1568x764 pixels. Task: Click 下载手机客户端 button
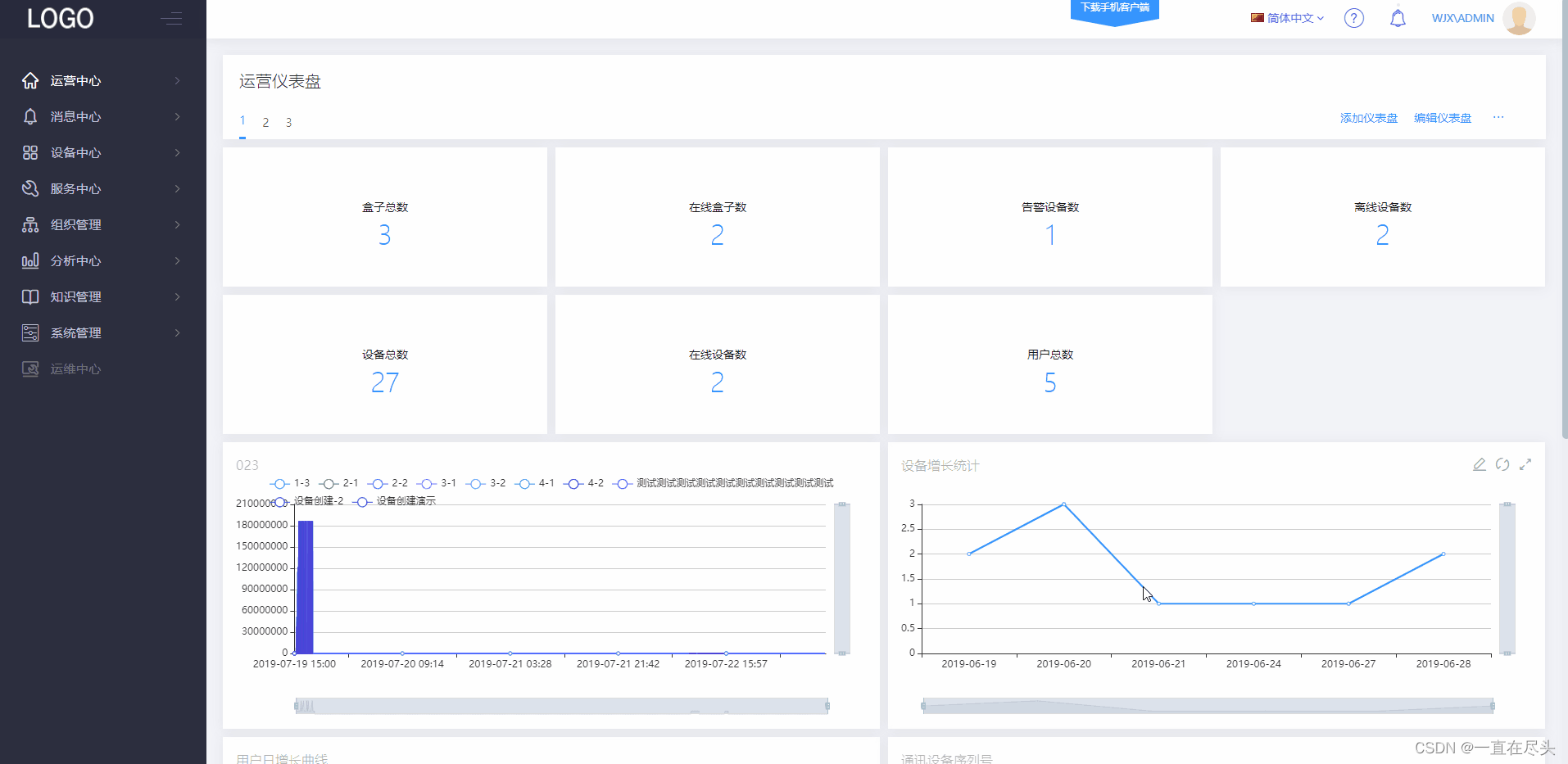(x=1114, y=10)
